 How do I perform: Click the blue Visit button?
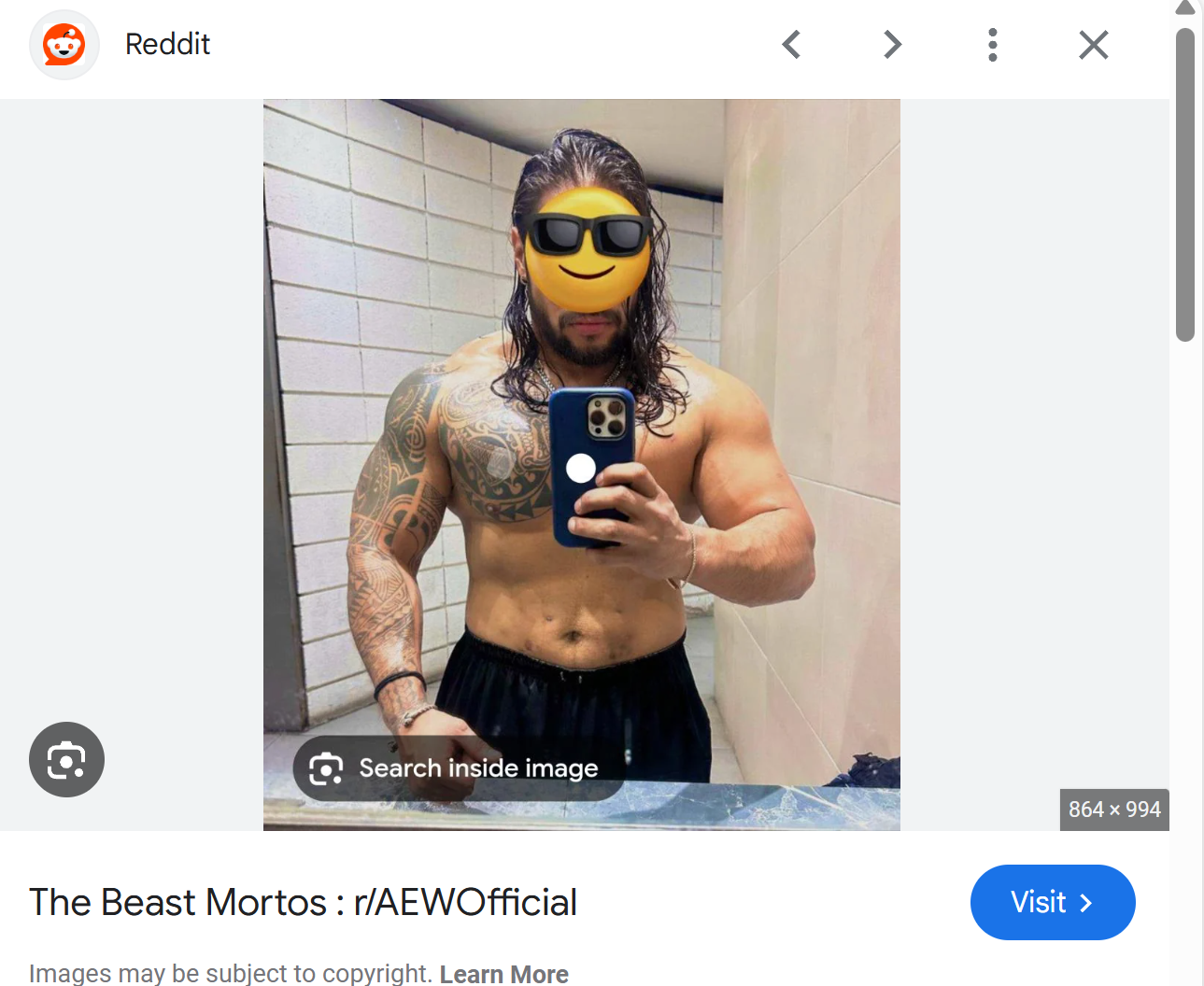[x=1053, y=902]
